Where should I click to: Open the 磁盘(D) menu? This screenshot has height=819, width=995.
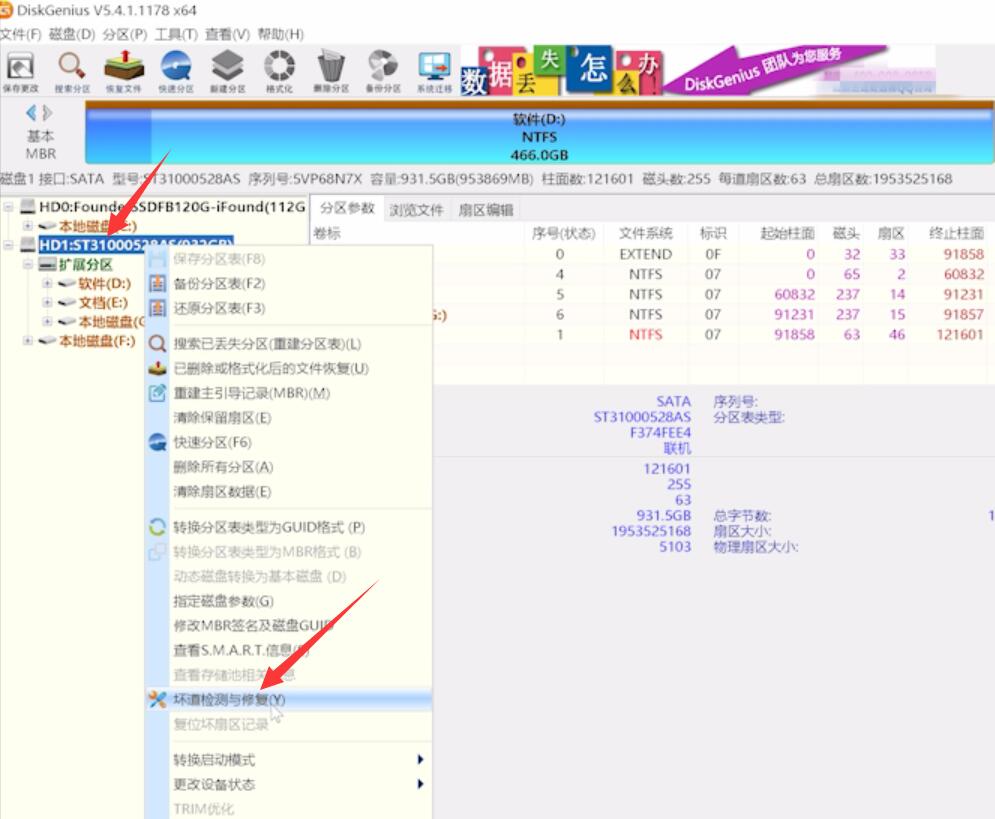tap(72, 34)
